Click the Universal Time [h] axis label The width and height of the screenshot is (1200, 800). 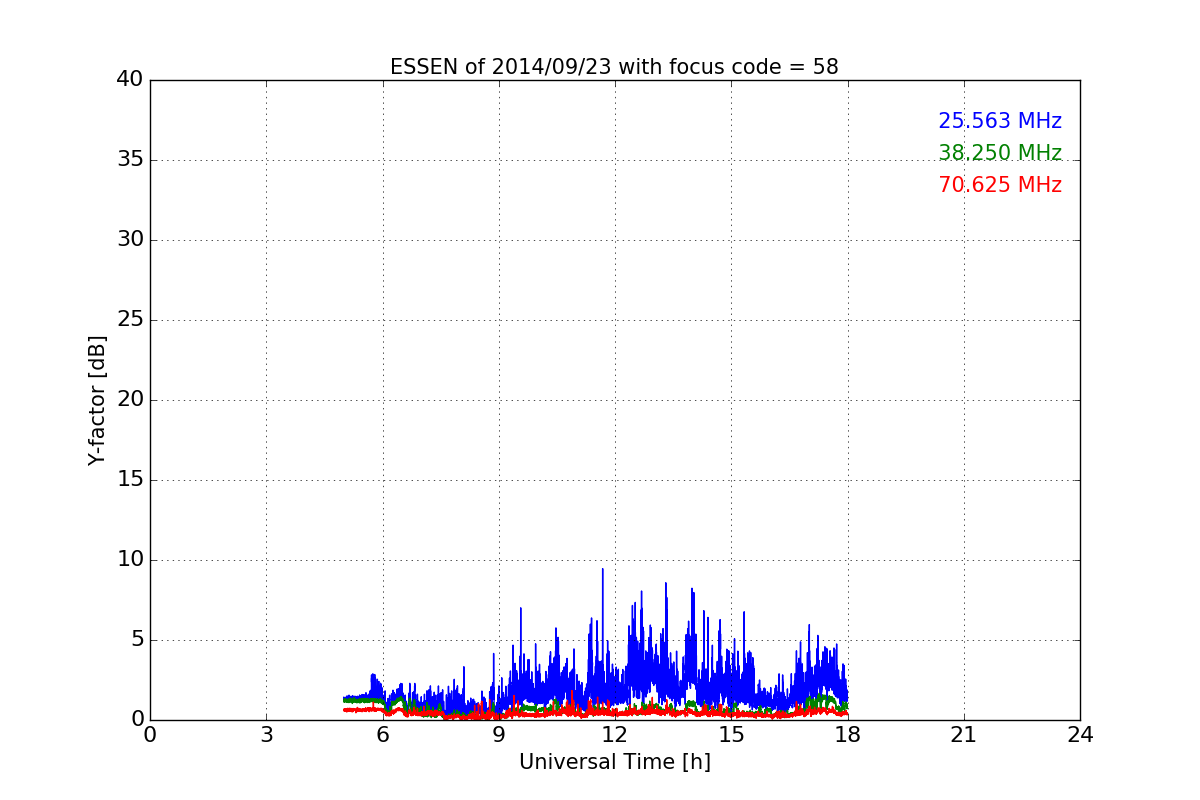click(x=615, y=762)
